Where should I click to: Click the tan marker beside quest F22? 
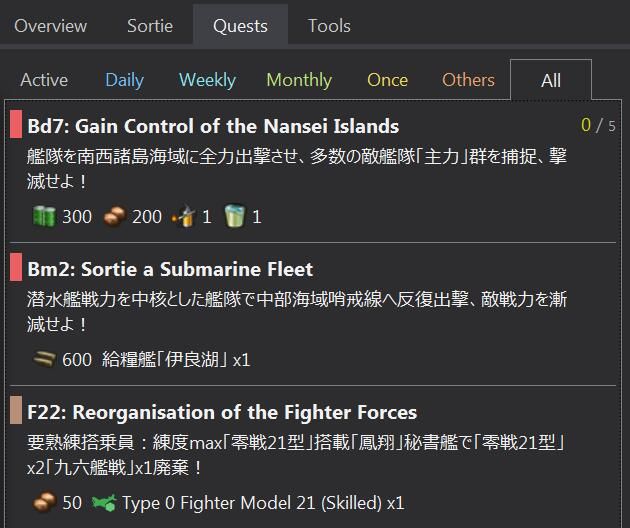pos(16,410)
